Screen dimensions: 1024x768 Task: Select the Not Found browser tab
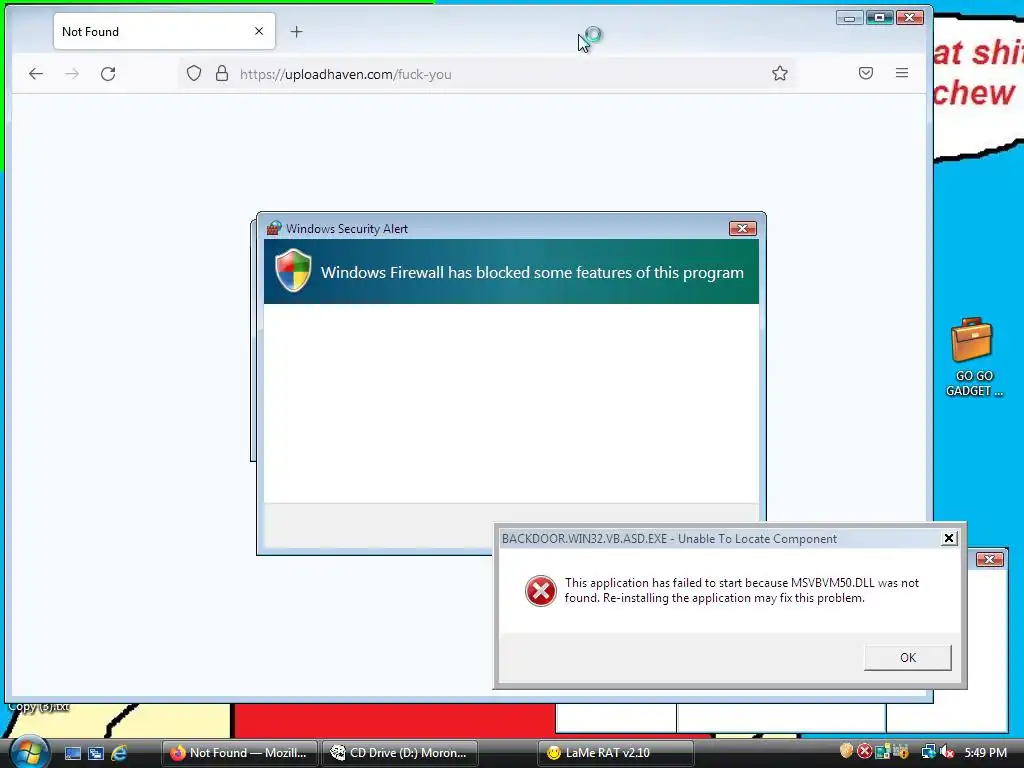[164, 31]
